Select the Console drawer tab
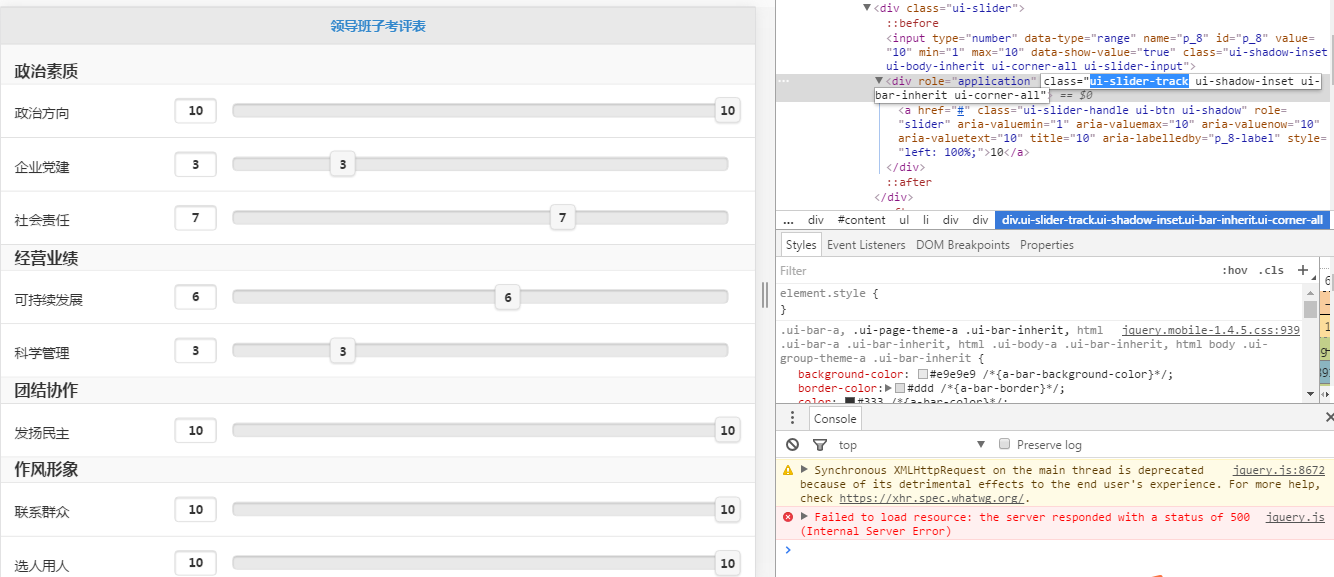The height and width of the screenshot is (577, 1334). click(835, 419)
